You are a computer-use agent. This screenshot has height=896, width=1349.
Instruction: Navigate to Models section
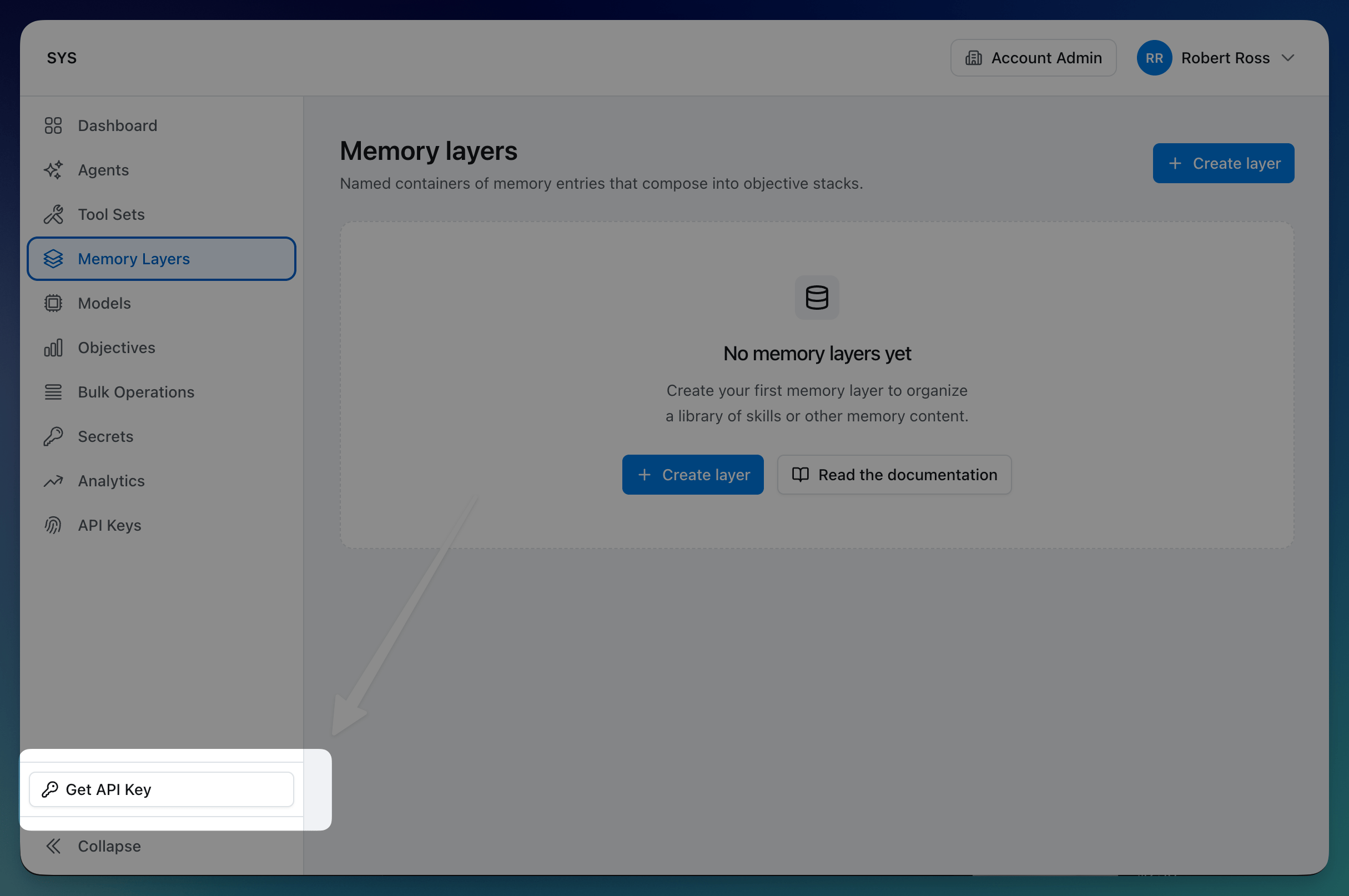[x=162, y=304]
